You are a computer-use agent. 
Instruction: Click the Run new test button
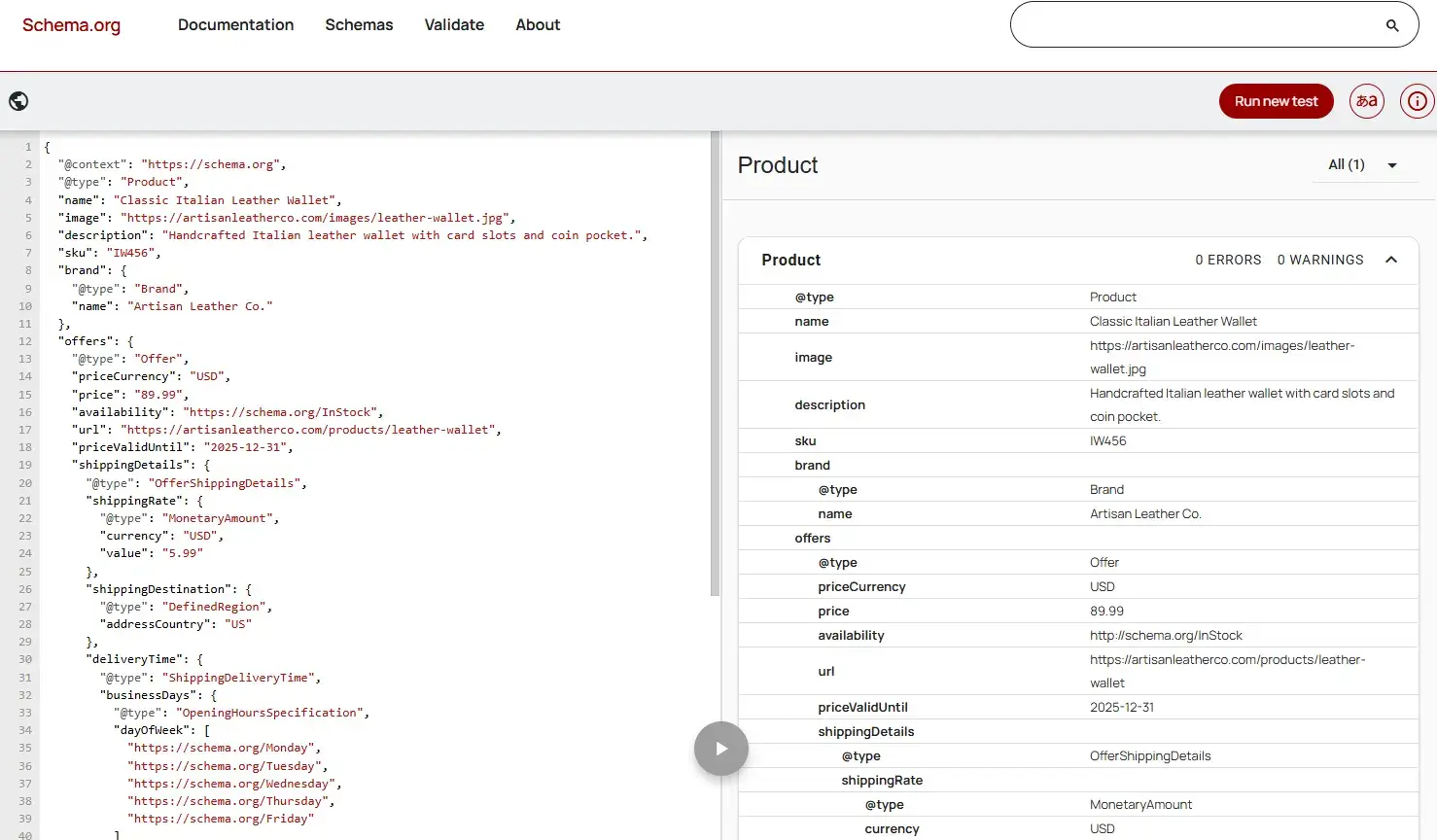tap(1276, 101)
